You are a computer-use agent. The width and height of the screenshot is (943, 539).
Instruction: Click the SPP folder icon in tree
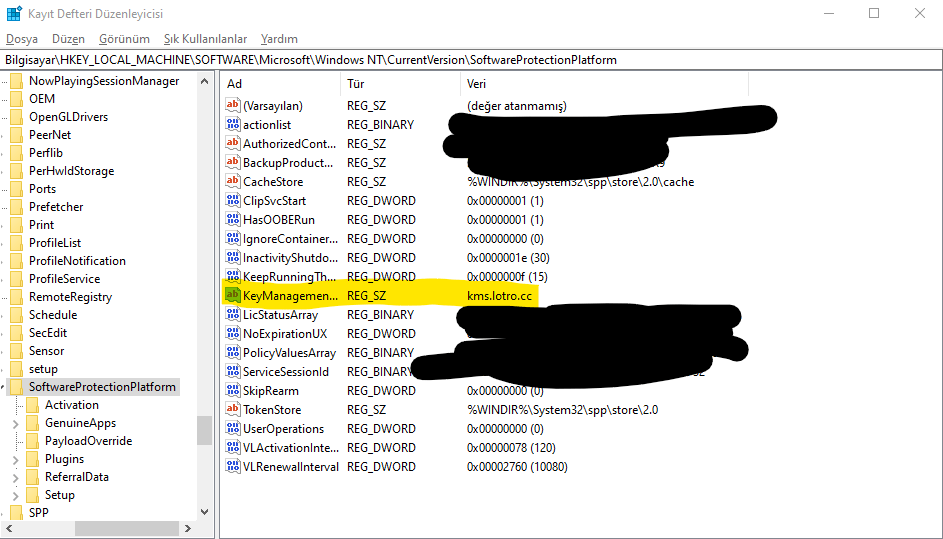click(17, 513)
